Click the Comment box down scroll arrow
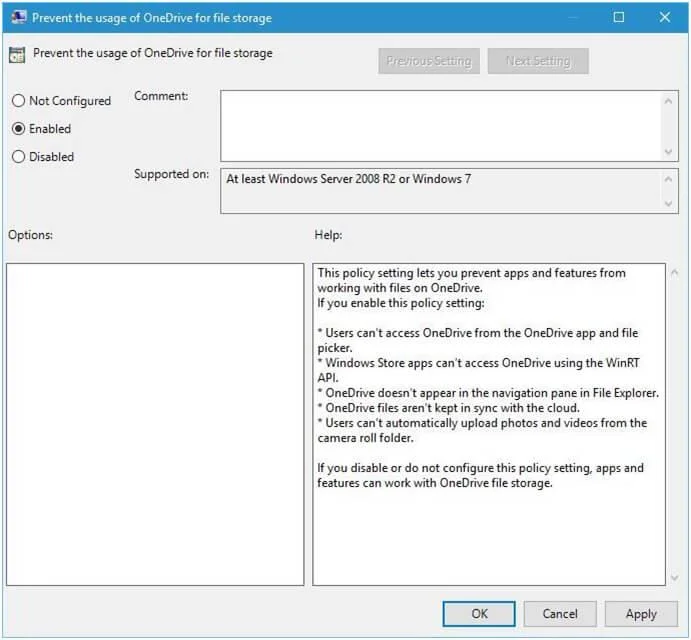This screenshot has width=691, height=640. (x=669, y=152)
